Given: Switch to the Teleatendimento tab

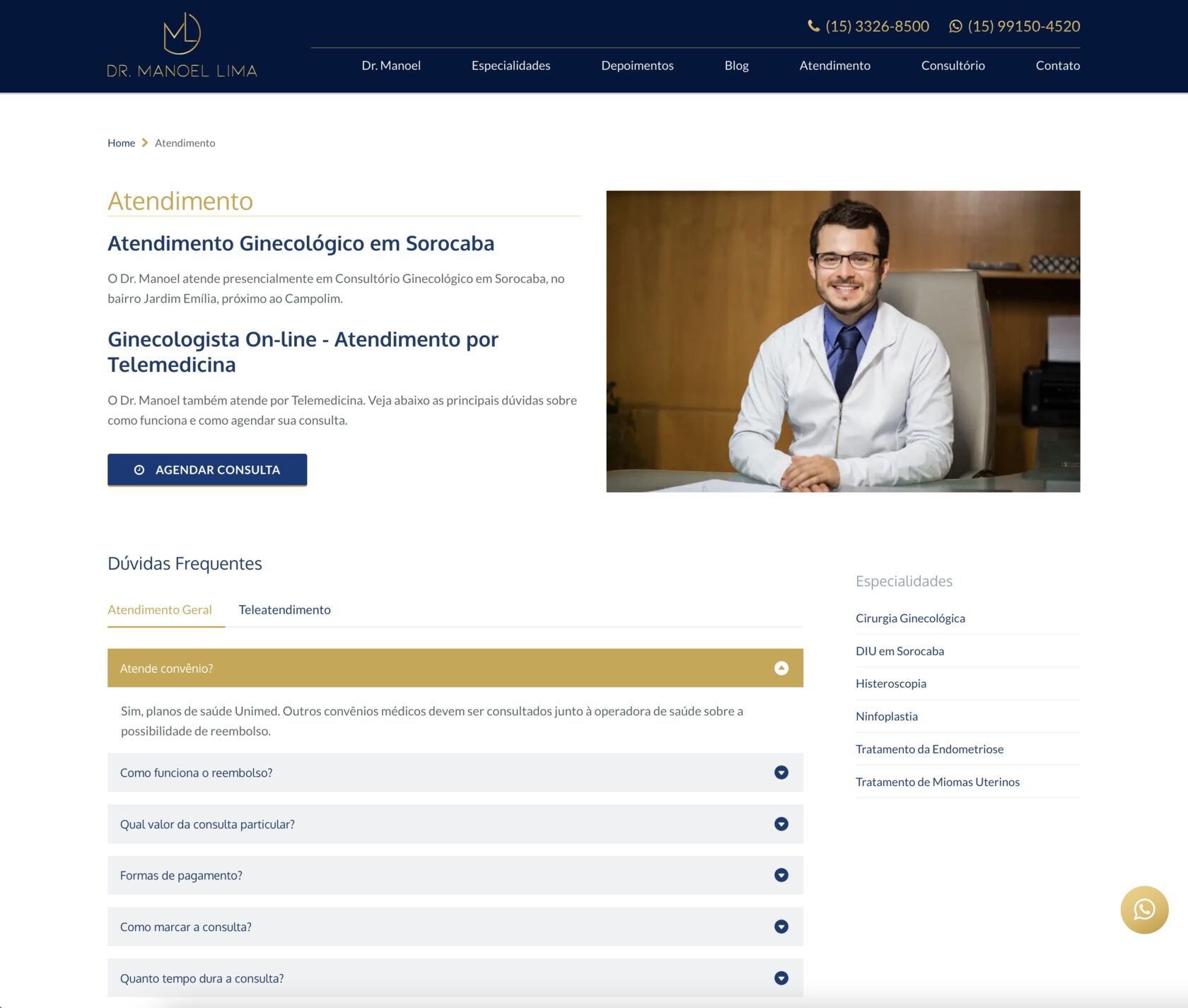Looking at the screenshot, I should click(x=284, y=610).
